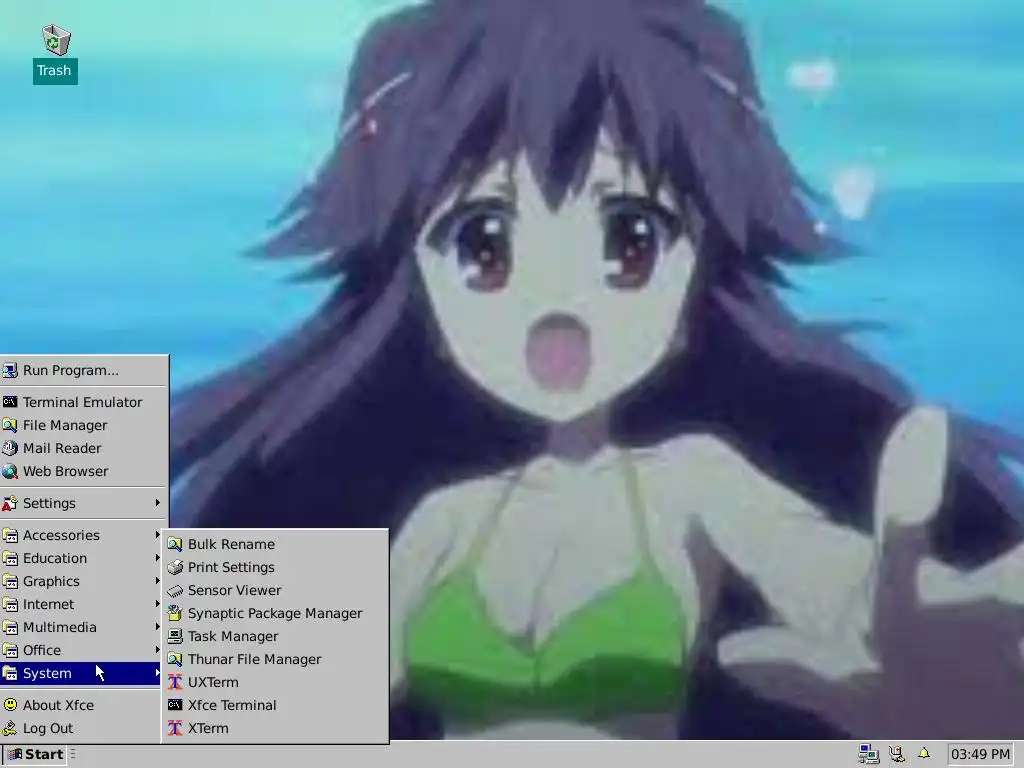Click the "Mail Reader" label

point(62,448)
